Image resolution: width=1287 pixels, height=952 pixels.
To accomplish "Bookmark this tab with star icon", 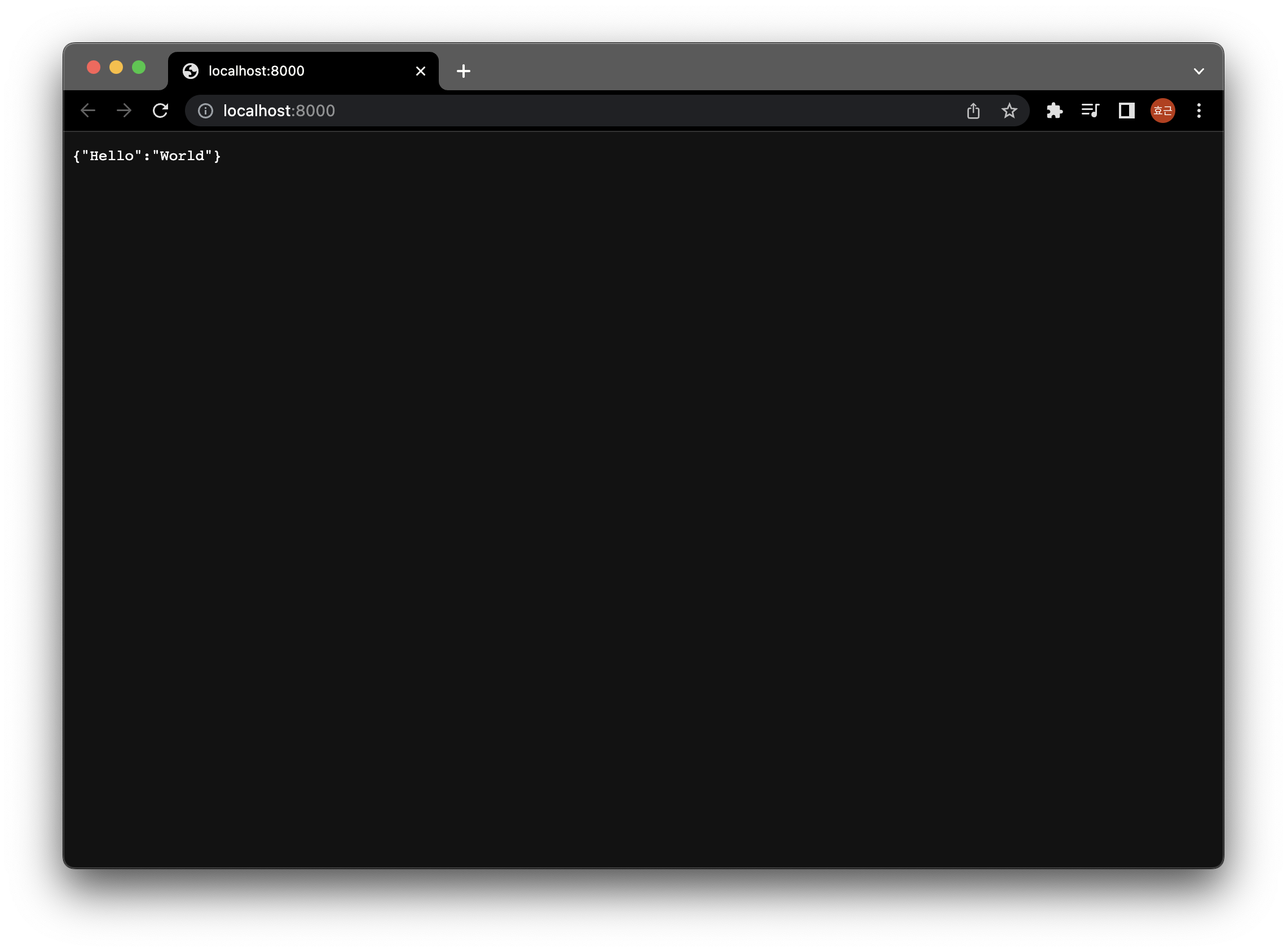I will [1009, 111].
